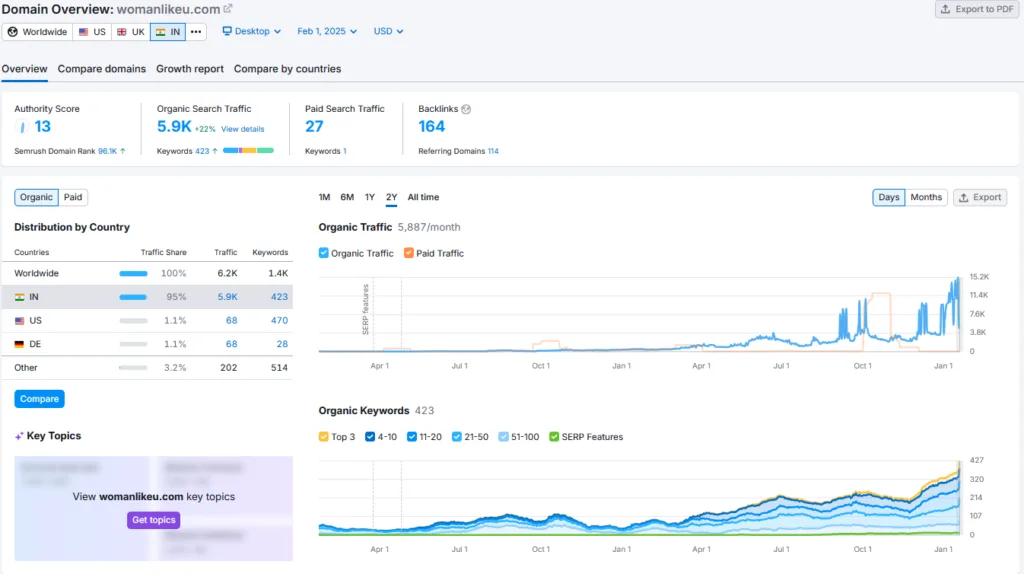This screenshot has height=574, width=1024.
Task: Toggle SERP Features checkbox
Action: (554, 436)
